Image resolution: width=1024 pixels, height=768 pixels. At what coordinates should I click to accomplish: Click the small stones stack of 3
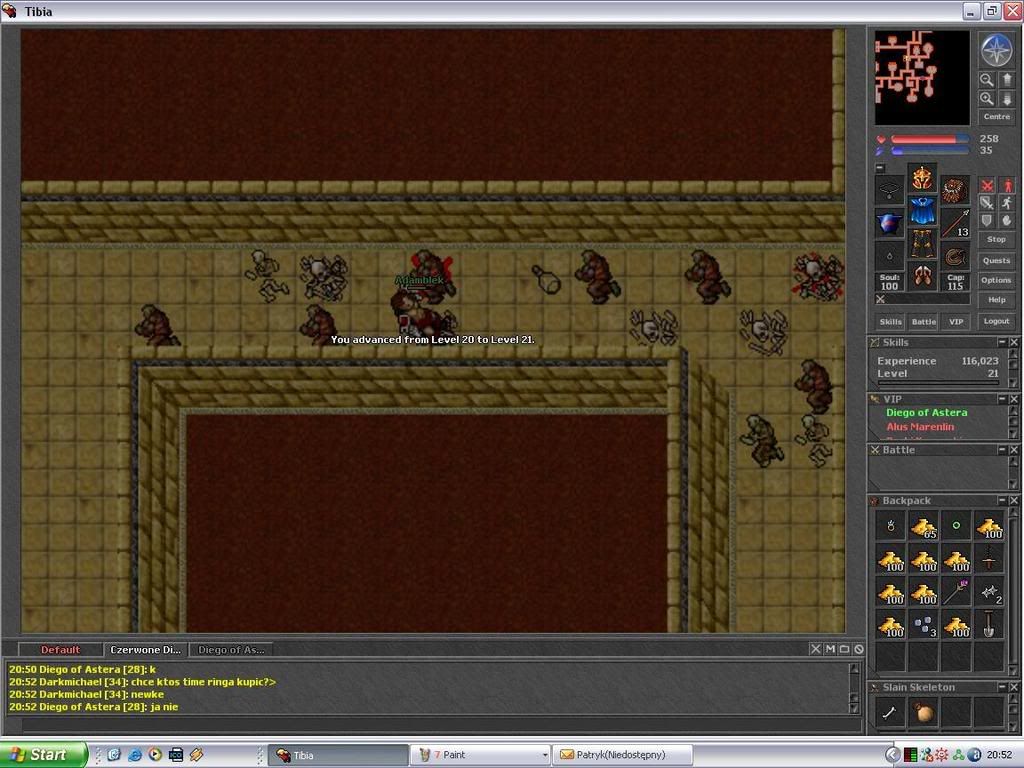tap(923, 625)
